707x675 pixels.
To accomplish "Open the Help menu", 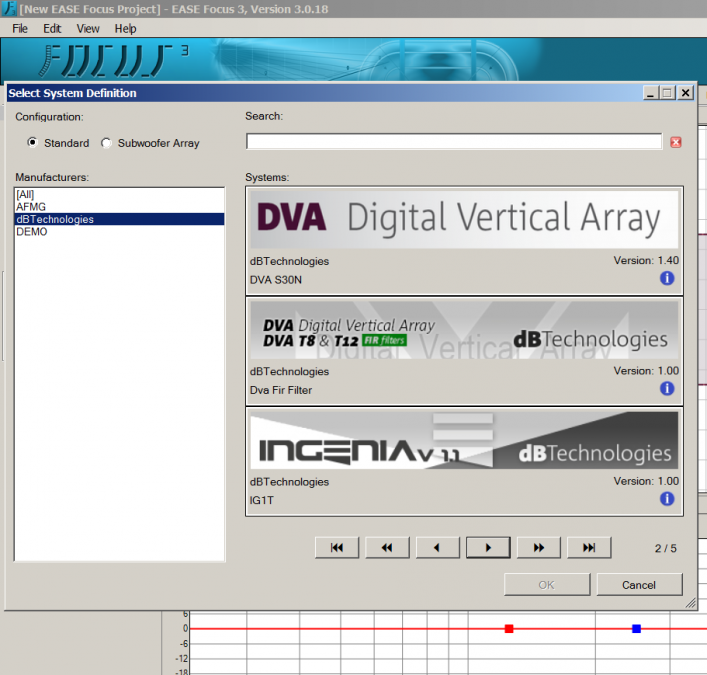I will pos(125,28).
